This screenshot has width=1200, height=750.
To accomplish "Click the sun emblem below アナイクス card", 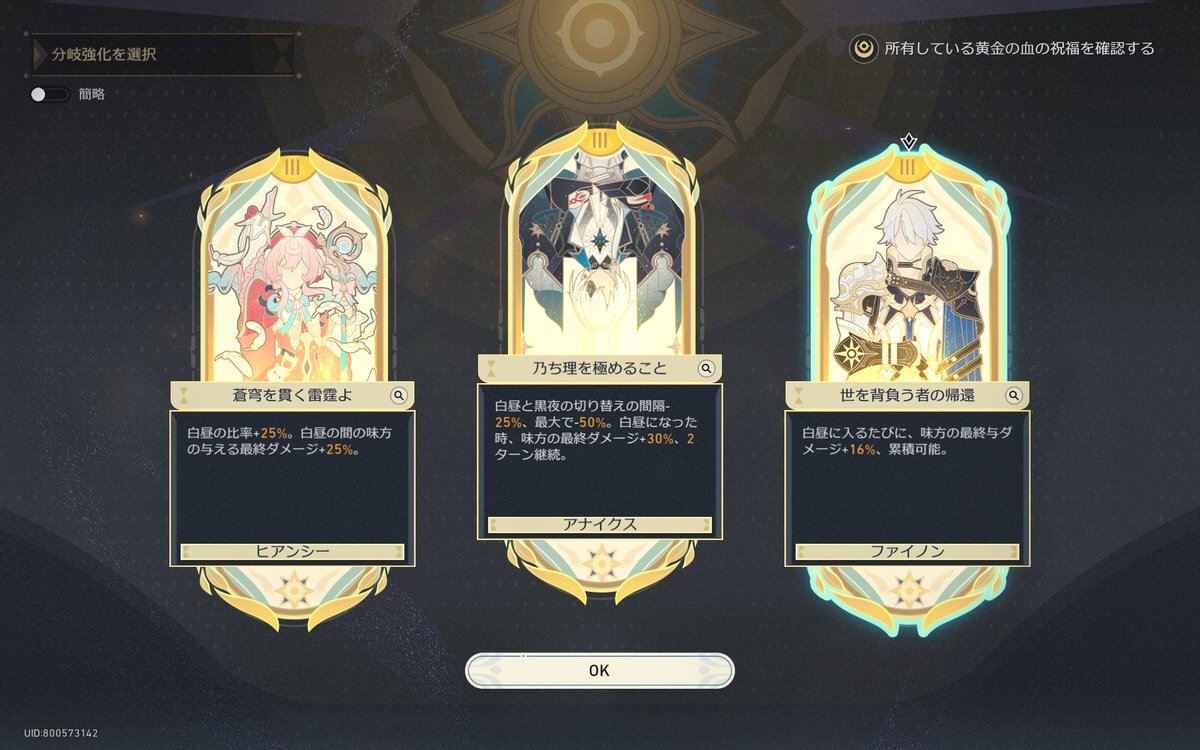I will 600,561.
